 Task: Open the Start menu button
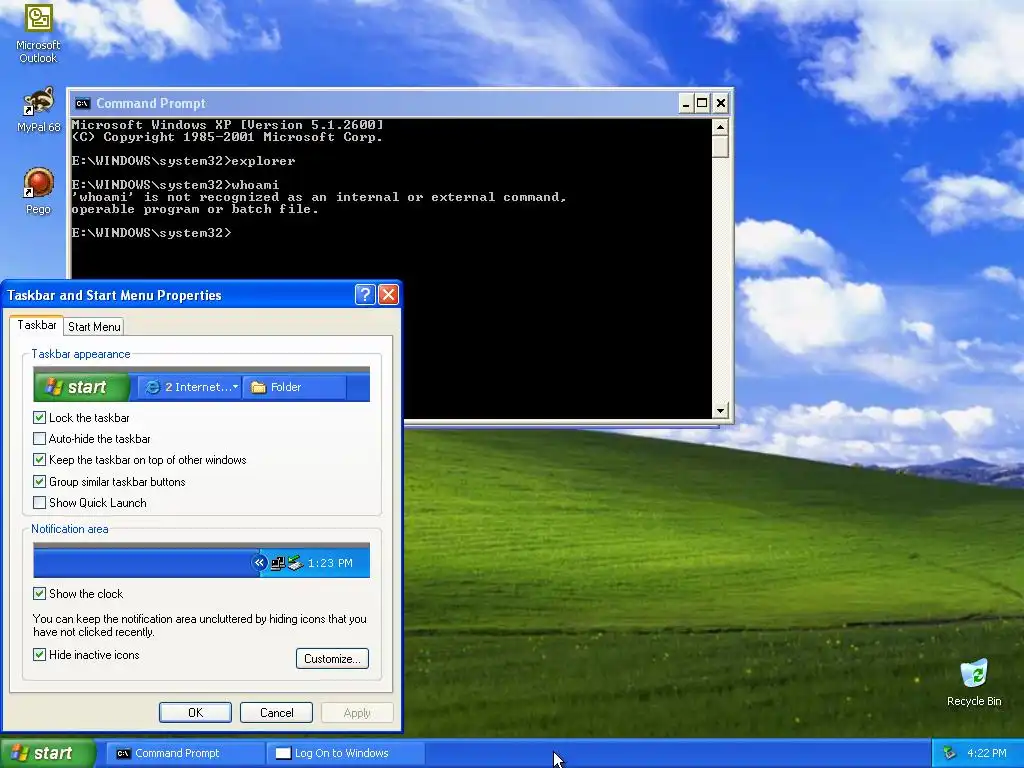pos(47,753)
